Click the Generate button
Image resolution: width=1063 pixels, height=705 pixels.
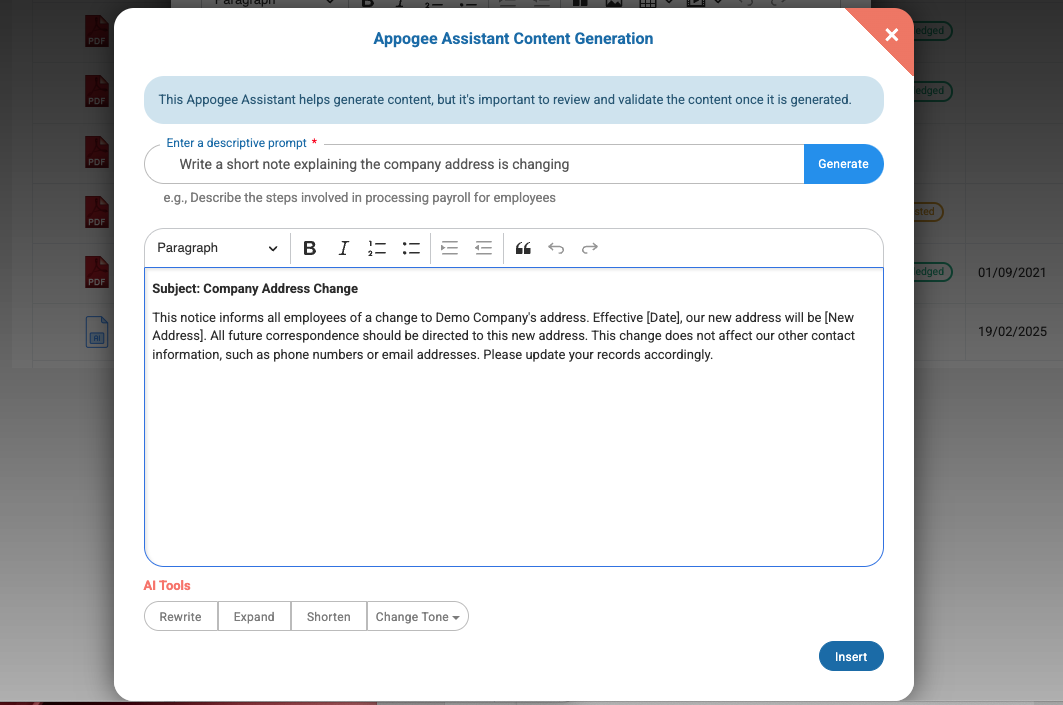tap(843, 164)
